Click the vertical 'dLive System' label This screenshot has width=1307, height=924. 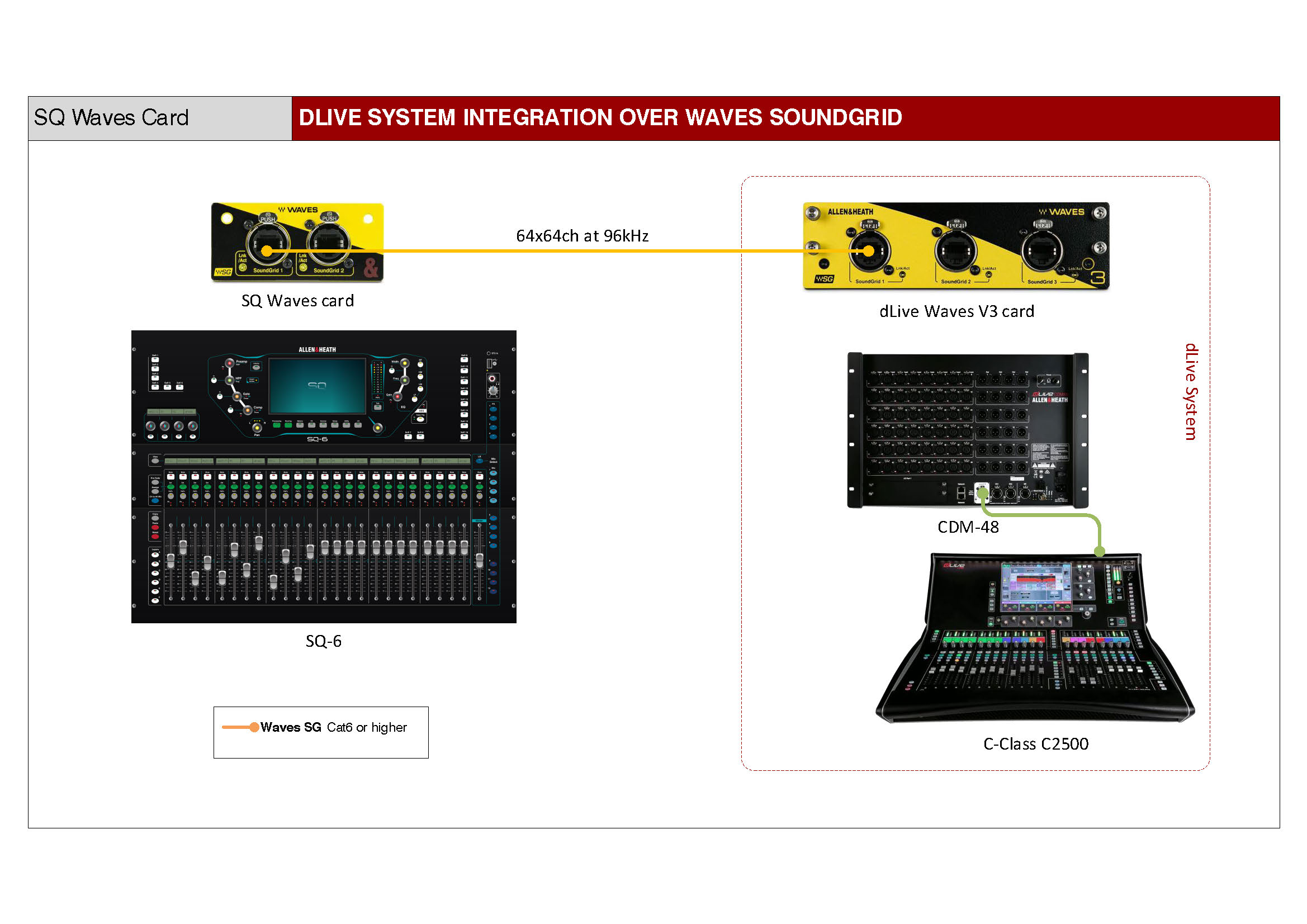point(1191,392)
